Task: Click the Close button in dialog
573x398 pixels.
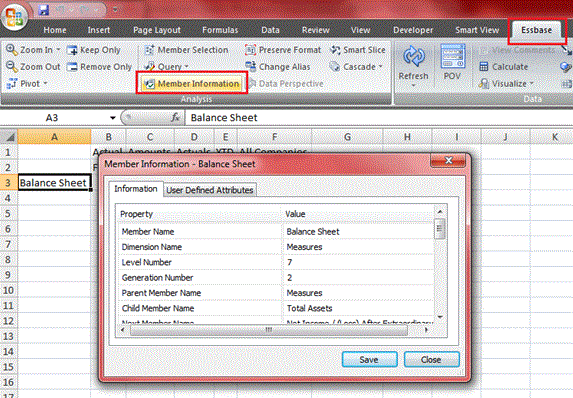Action: pyautogui.click(x=431, y=360)
